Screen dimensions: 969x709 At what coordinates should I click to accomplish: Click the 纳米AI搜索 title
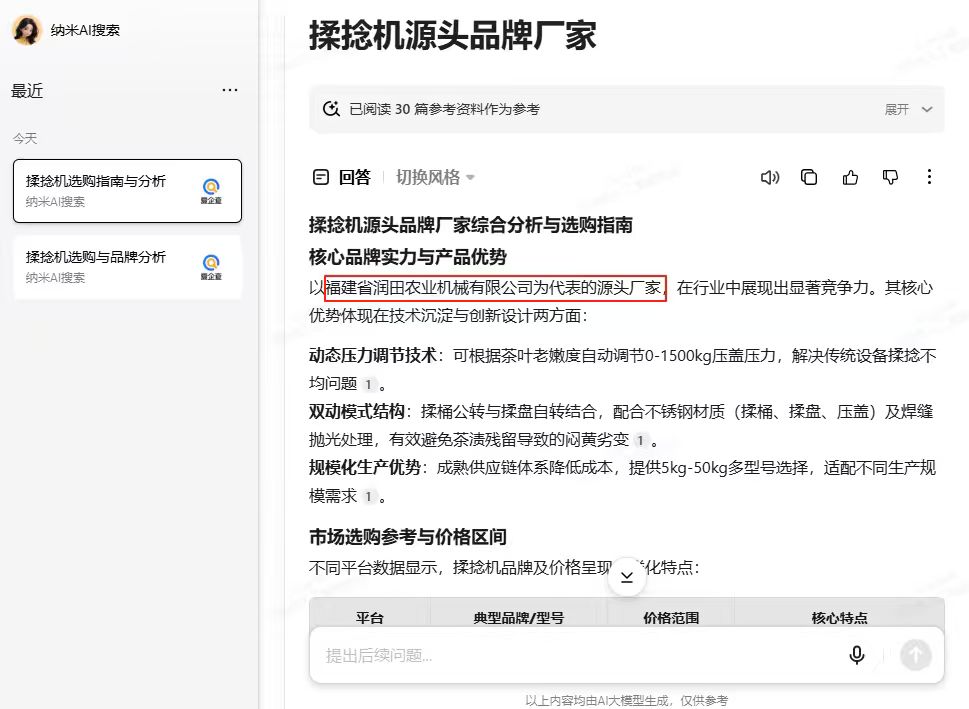point(85,30)
